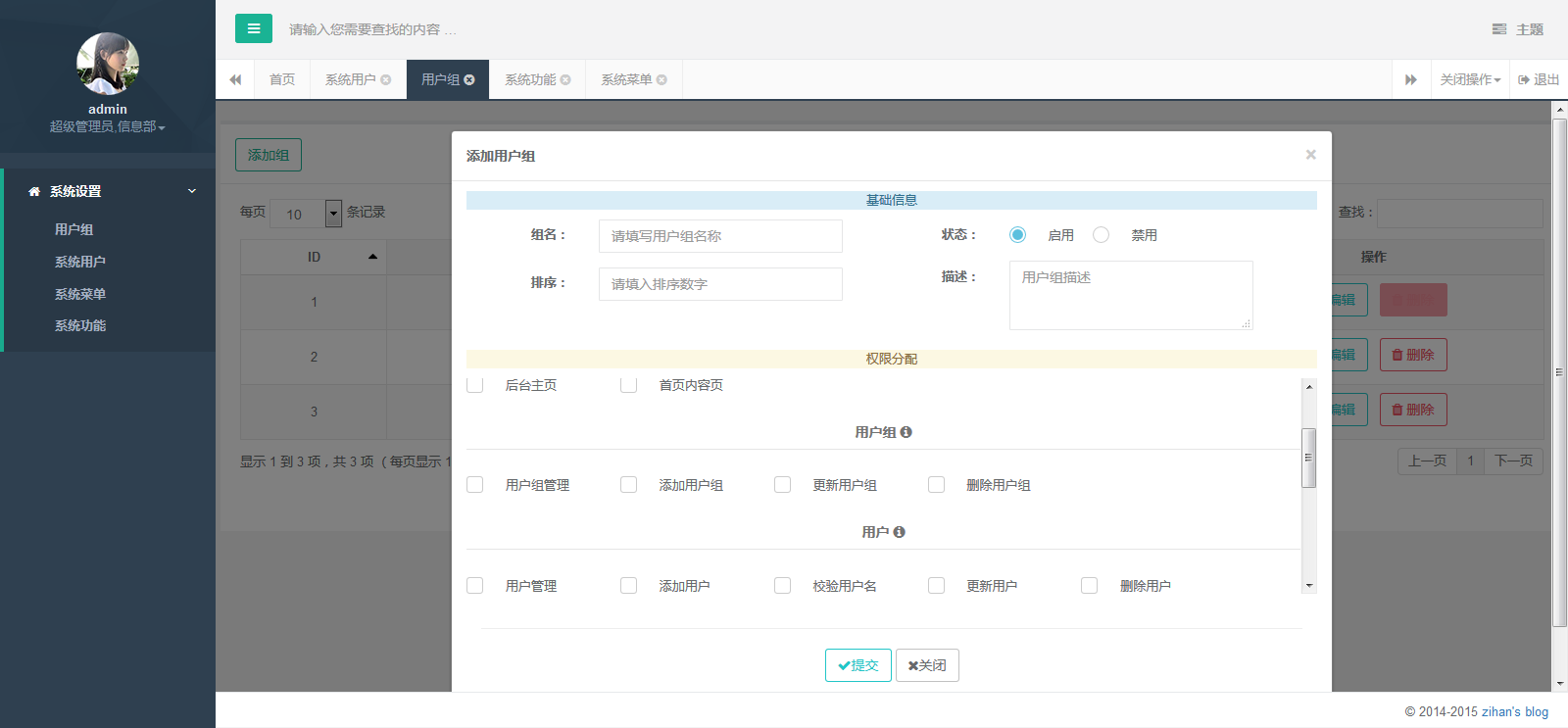The height and width of the screenshot is (728, 1568).
Task: Check the 校验用户名 checkbox
Action: point(783,586)
